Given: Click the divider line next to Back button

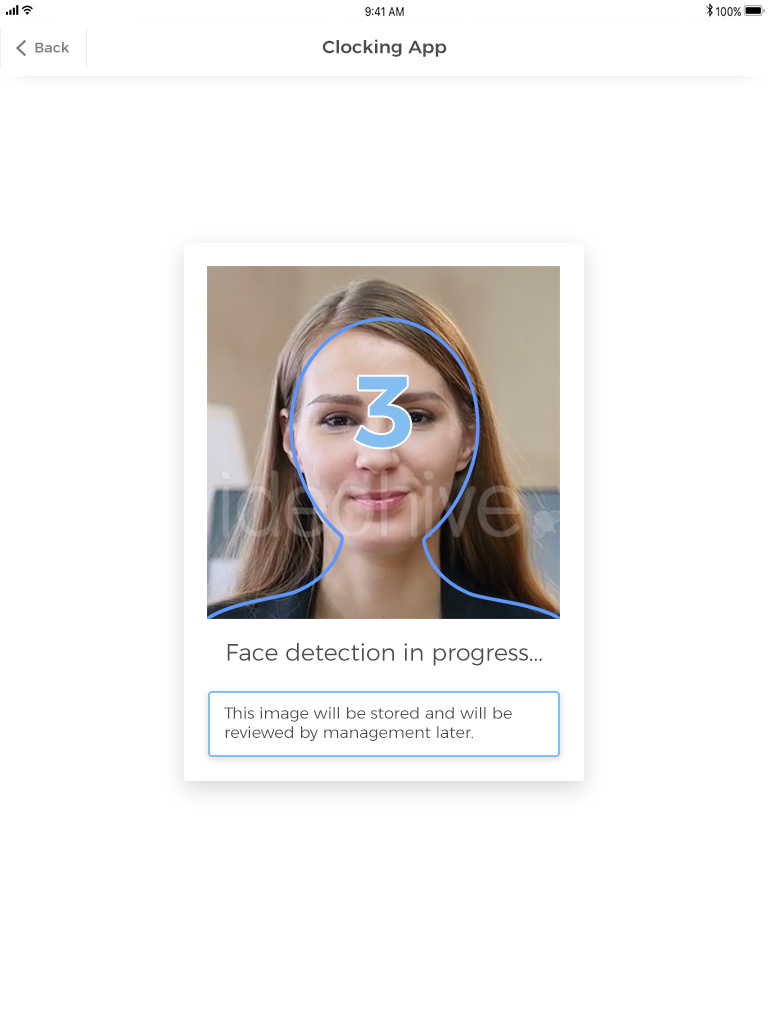Looking at the screenshot, I should pos(86,48).
